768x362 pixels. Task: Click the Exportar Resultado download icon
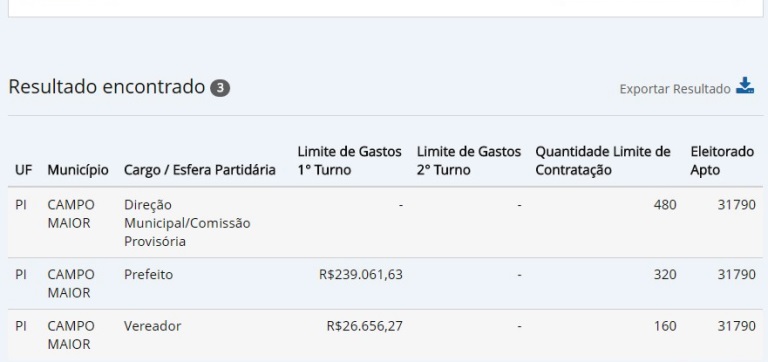click(x=745, y=86)
